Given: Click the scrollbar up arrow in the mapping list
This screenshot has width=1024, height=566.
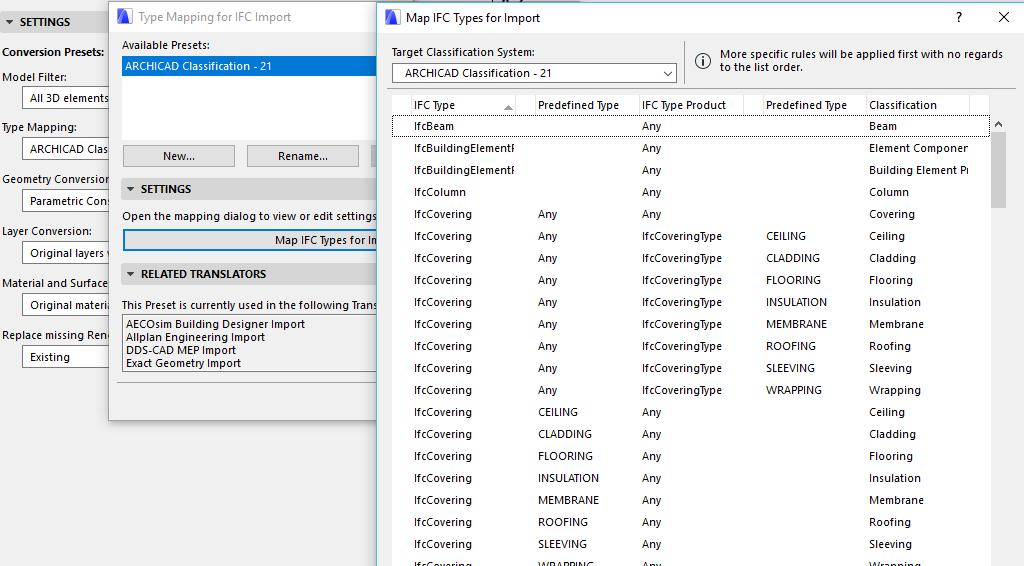Looking at the screenshot, I should coord(998,124).
